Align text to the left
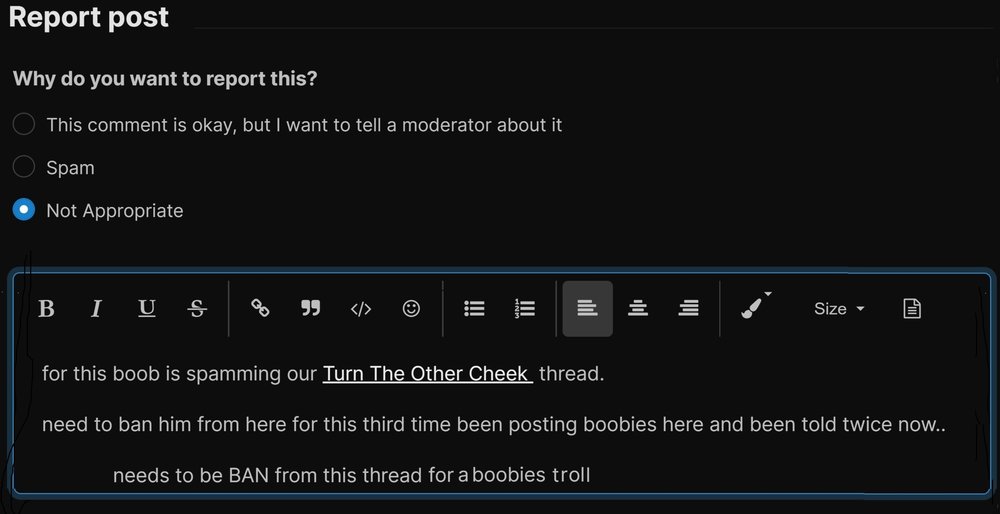The image size is (1000, 514). 588,309
